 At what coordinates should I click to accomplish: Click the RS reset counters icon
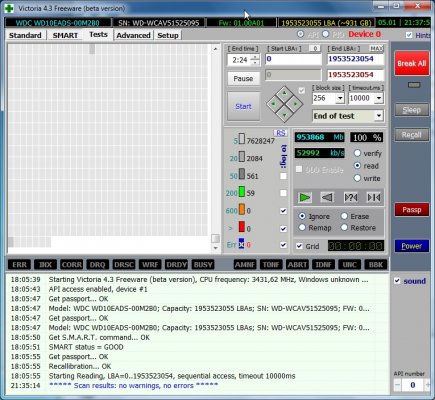pyautogui.click(x=281, y=133)
